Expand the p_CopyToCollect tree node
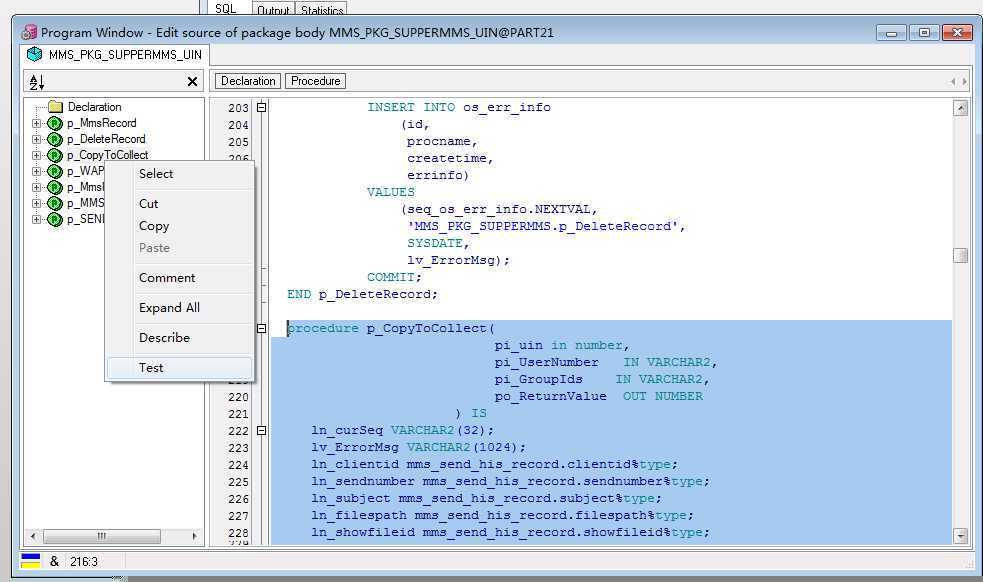The width and height of the screenshot is (983, 582). [36, 155]
